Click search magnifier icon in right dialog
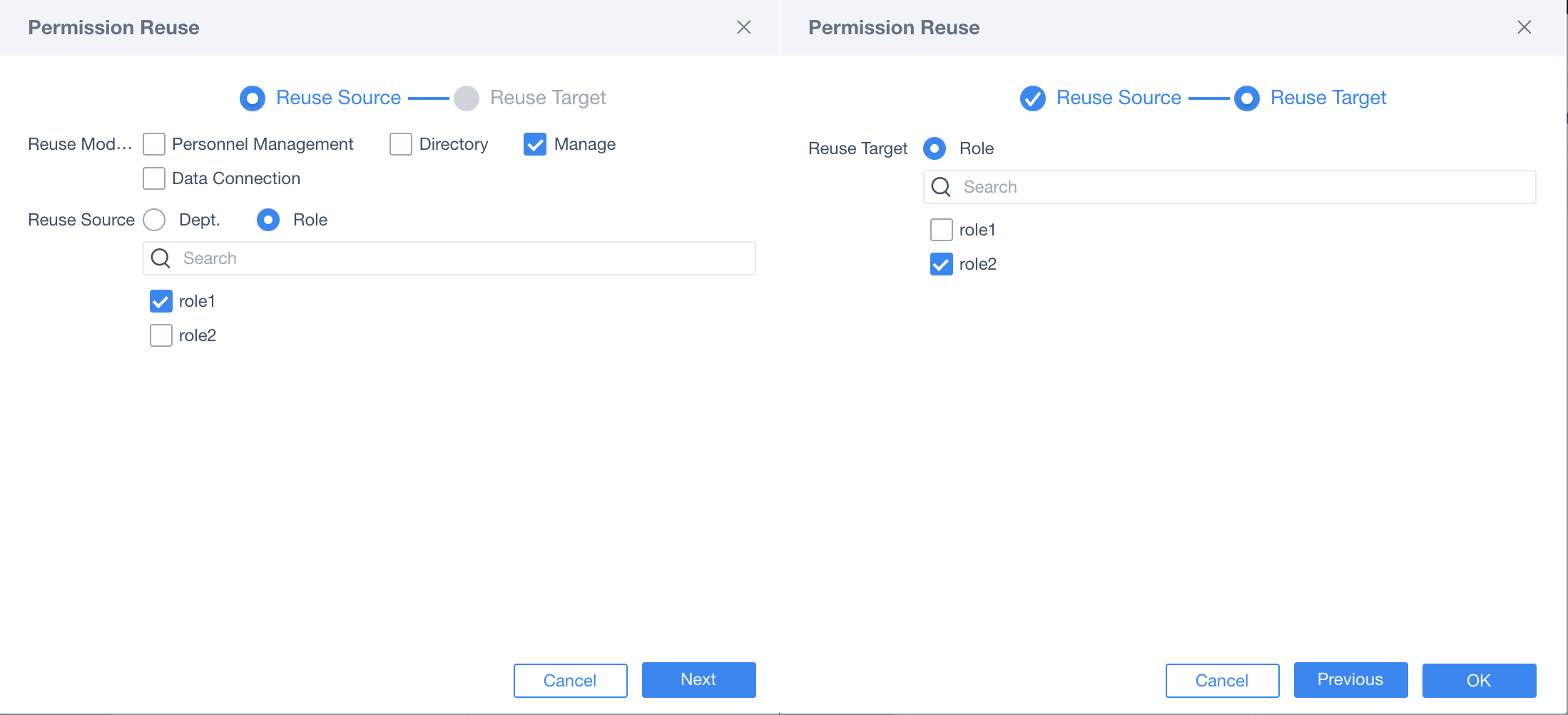The height and width of the screenshot is (715, 1568). tap(942, 187)
